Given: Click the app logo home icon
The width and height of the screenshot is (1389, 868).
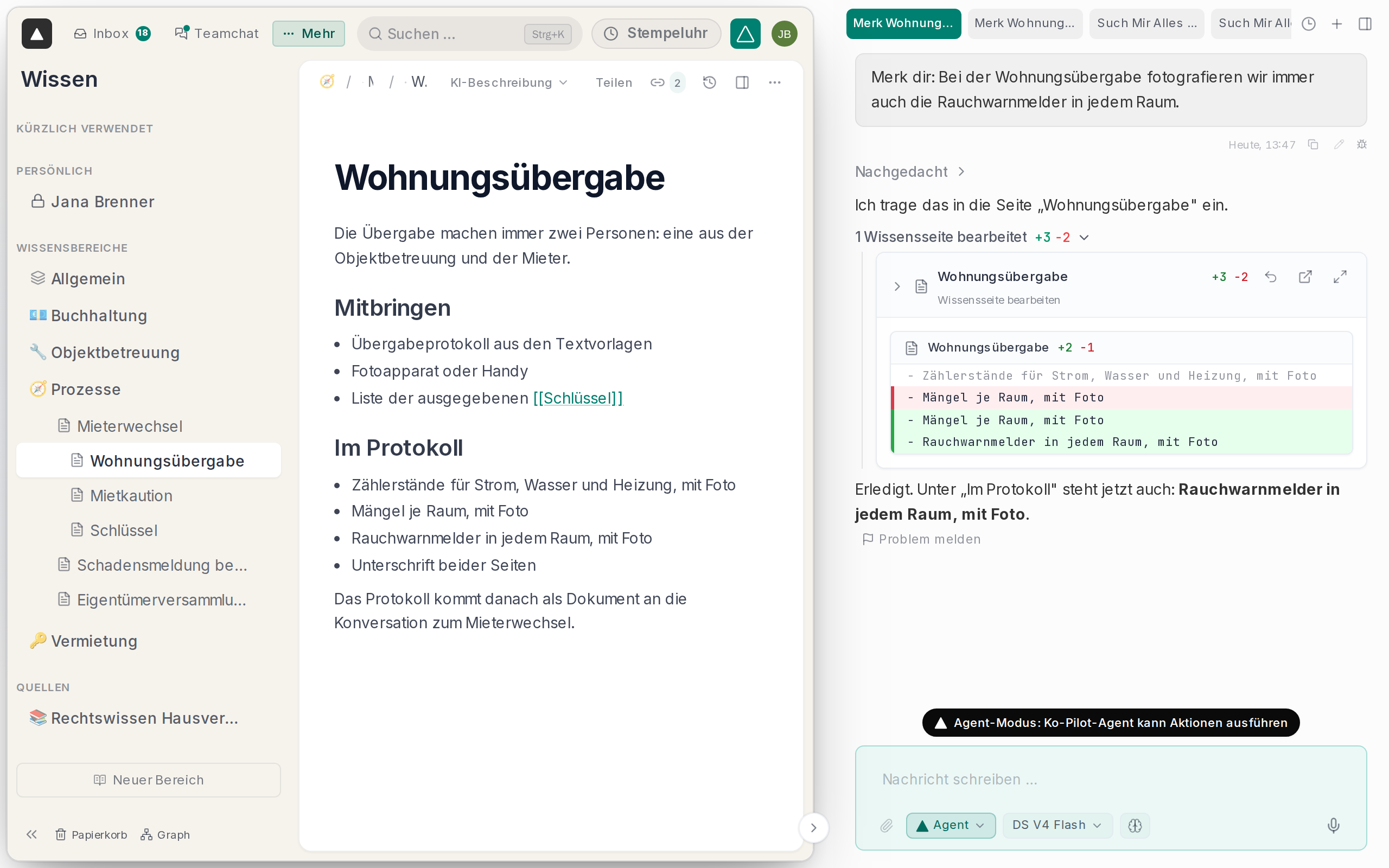Looking at the screenshot, I should (37, 33).
